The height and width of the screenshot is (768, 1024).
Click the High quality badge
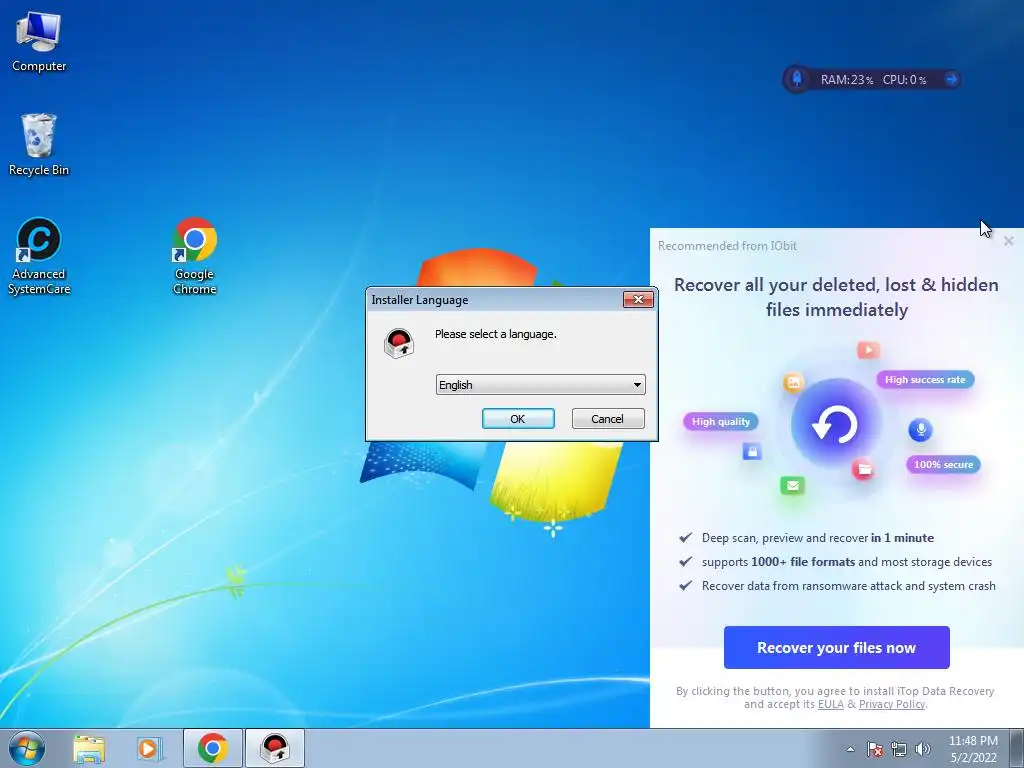pos(721,421)
